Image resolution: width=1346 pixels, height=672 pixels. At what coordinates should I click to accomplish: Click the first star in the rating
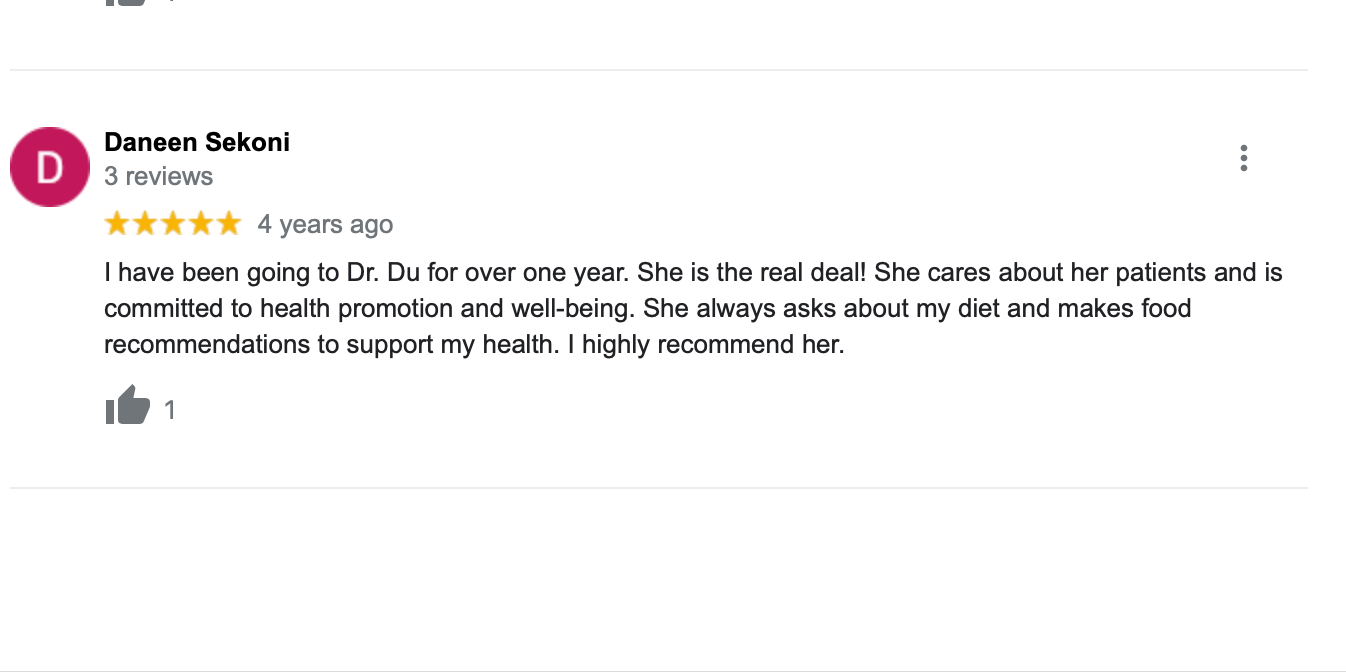[117, 223]
